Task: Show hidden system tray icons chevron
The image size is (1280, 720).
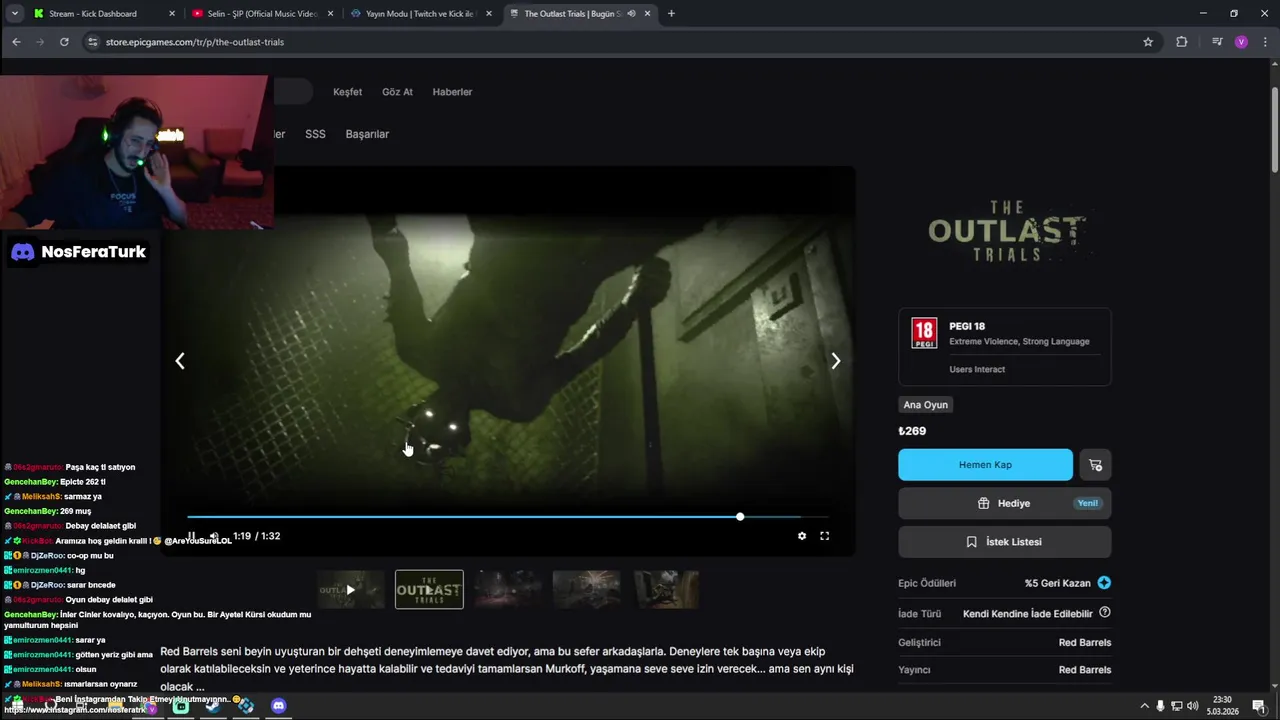Action: click(x=1144, y=706)
